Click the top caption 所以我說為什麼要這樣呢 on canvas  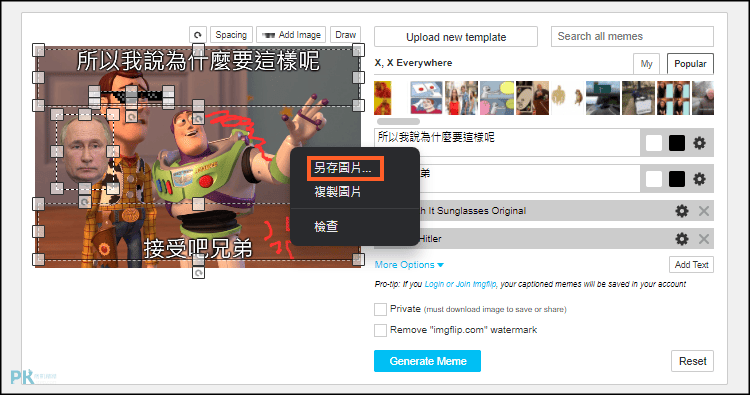point(198,62)
